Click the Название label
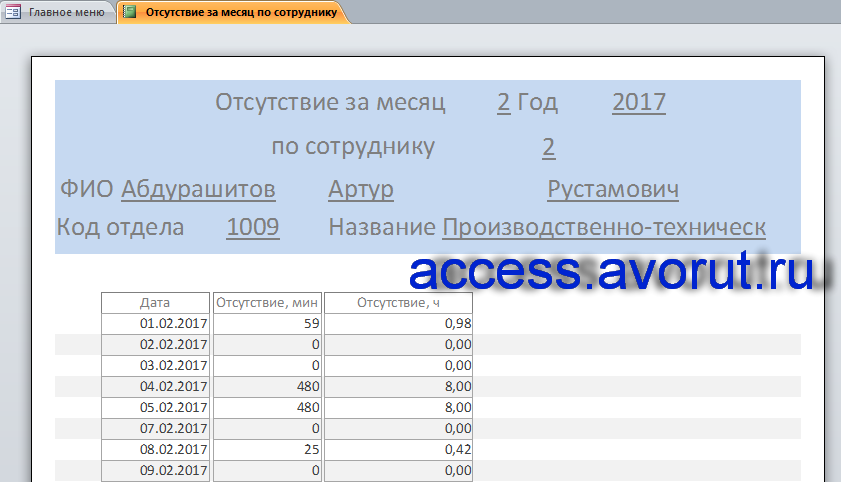This screenshot has width=841, height=482. pos(382,227)
